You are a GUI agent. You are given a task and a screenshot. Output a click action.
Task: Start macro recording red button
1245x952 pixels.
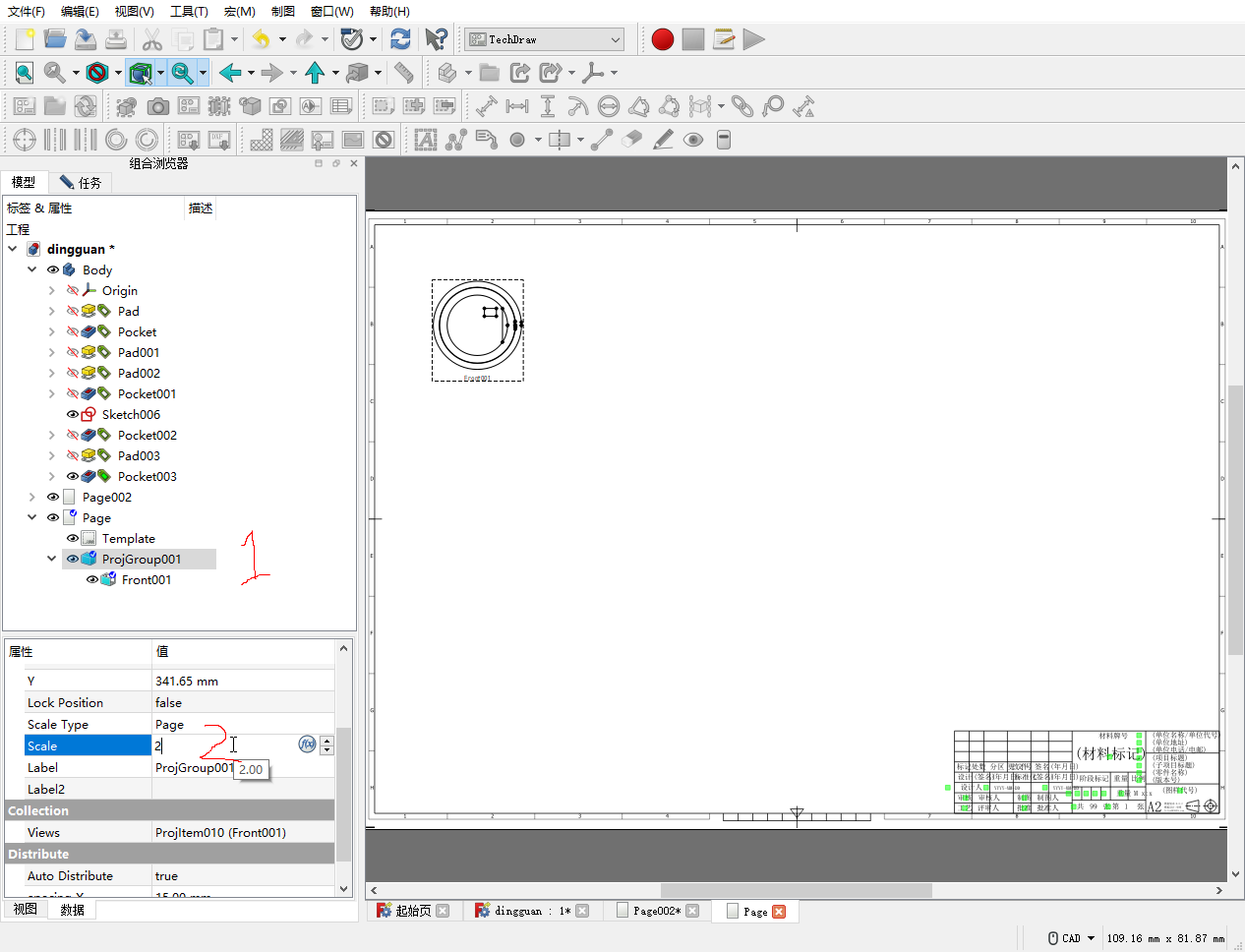(x=663, y=39)
